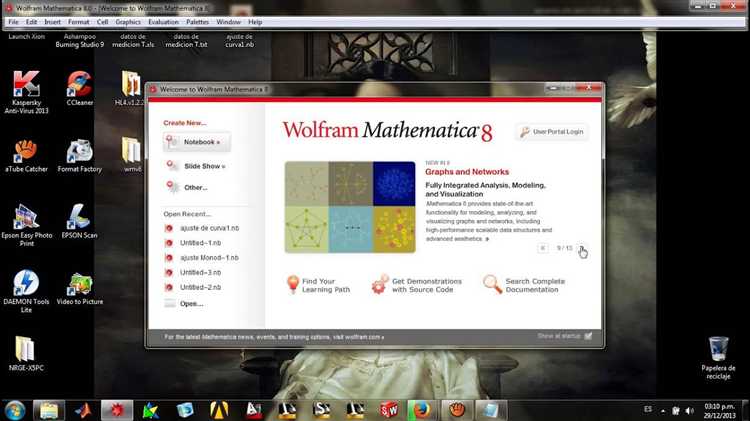Viewport: 750px width, 421px height.
Task: Open the Window menu
Action: tap(229, 22)
